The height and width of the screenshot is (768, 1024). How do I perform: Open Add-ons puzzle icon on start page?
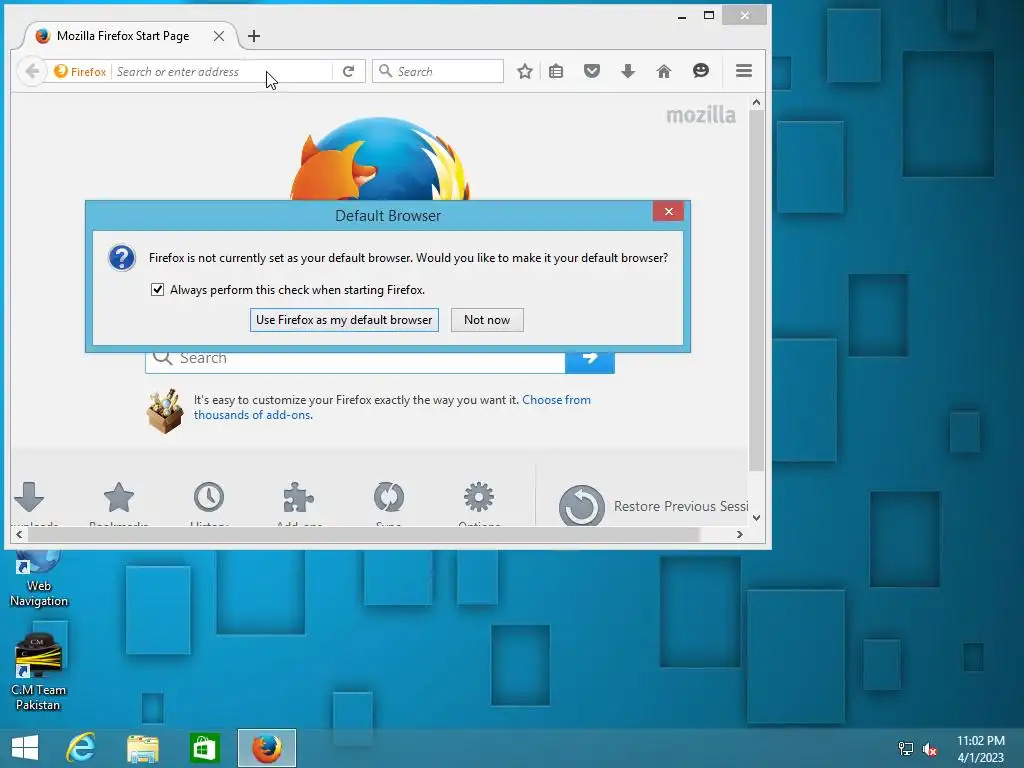tap(298, 498)
